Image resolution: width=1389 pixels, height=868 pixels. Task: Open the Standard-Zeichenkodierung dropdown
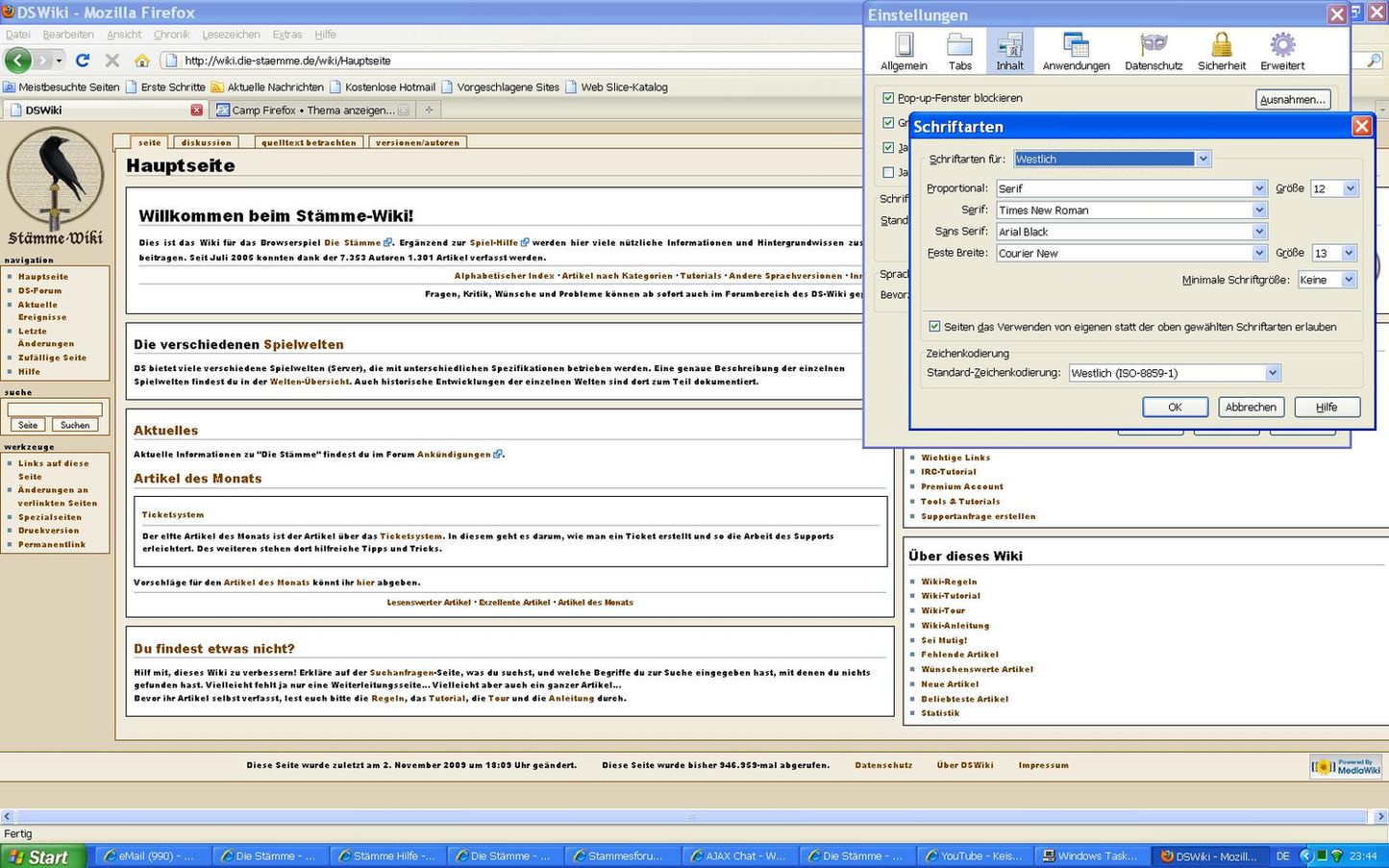(x=1272, y=373)
